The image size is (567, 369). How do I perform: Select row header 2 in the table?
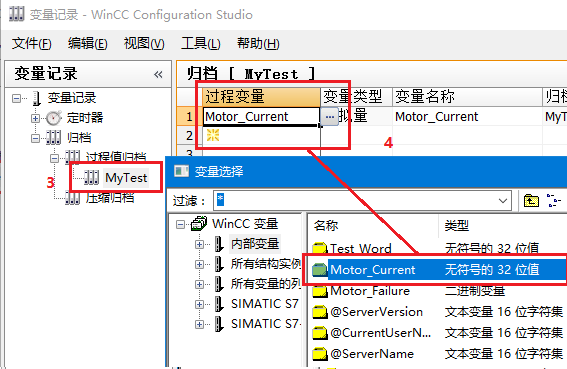pos(189,136)
